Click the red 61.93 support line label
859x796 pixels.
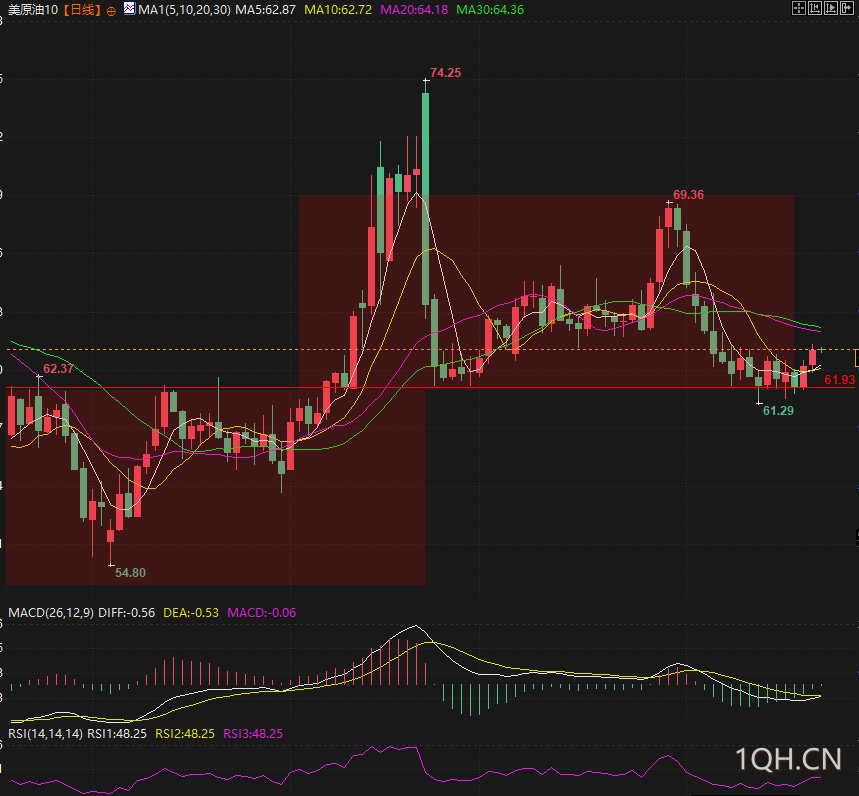pos(839,380)
